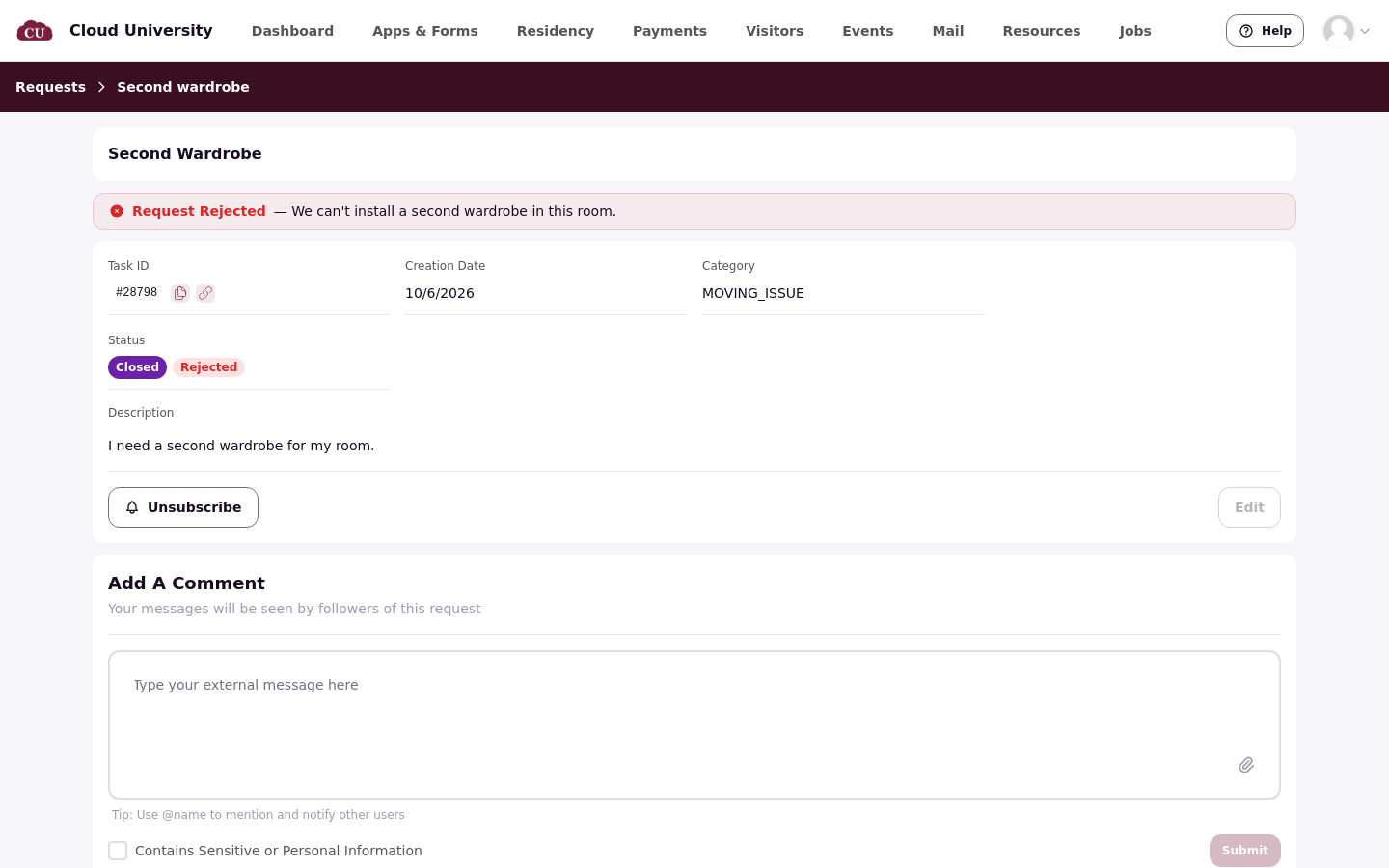Go to Apps & Forms
The height and width of the screenshot is (868, 1389).
(425, 31)
